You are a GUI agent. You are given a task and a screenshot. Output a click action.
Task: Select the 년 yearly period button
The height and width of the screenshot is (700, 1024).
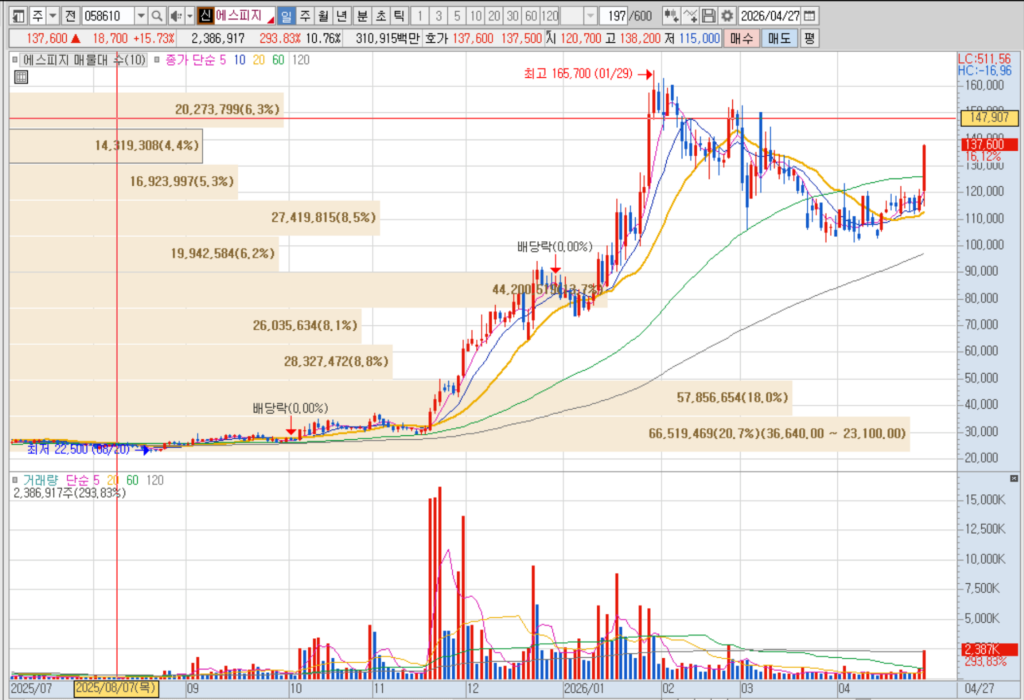342,16
